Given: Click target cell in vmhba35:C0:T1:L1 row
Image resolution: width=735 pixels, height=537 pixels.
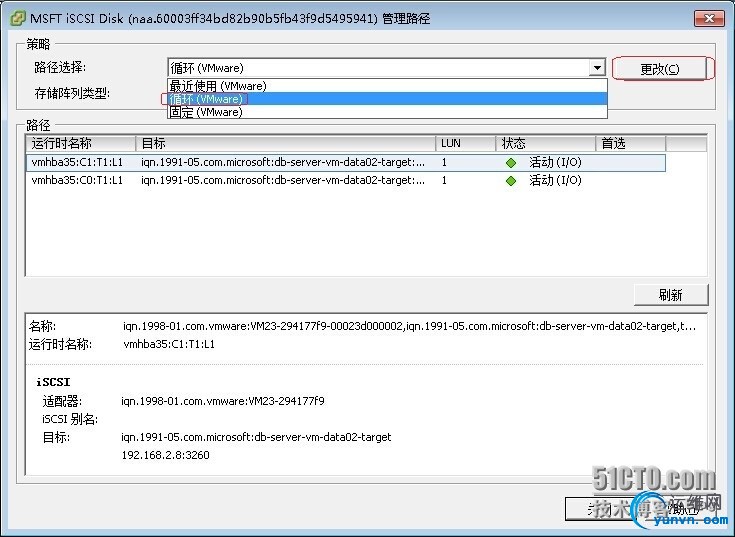Looking at the screenshot, I should coord(283,180).
